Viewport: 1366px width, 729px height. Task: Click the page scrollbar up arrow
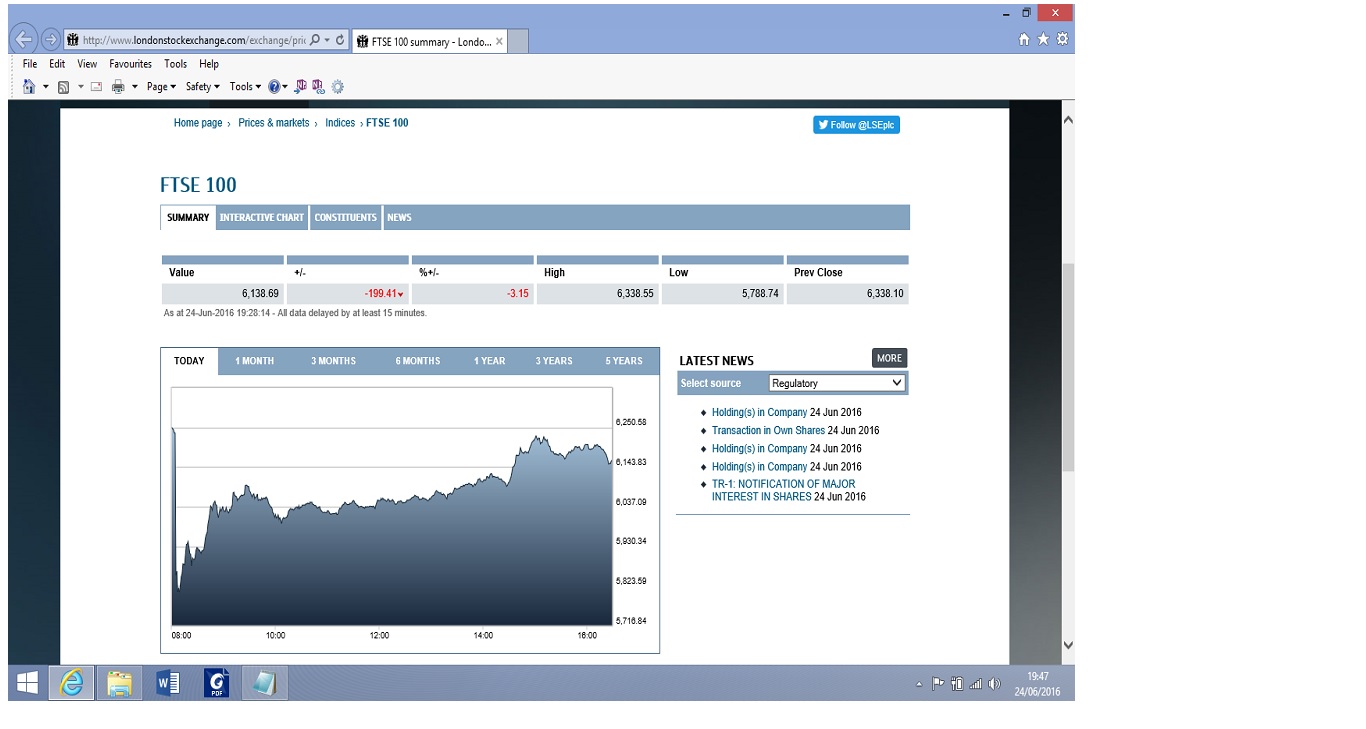(1067, 120)
